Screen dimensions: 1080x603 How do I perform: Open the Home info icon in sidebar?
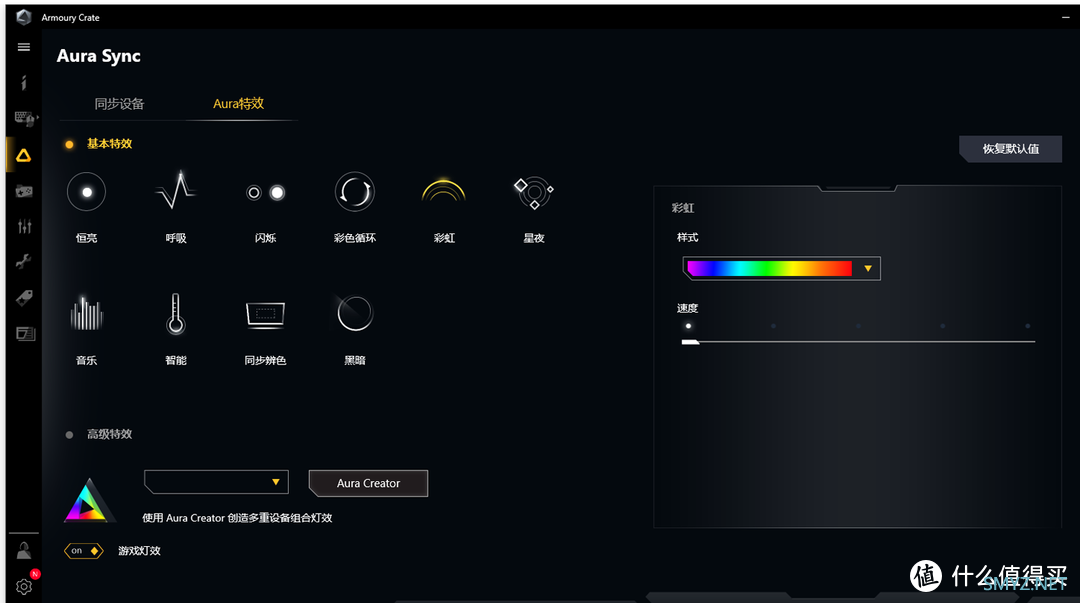(23, 83)
